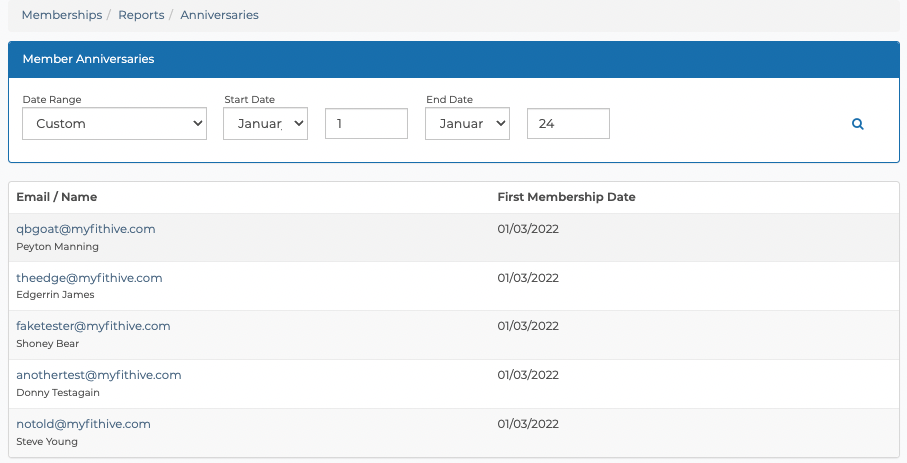
Task: Select the Steve Young name text
Action: tap(47, 442)
